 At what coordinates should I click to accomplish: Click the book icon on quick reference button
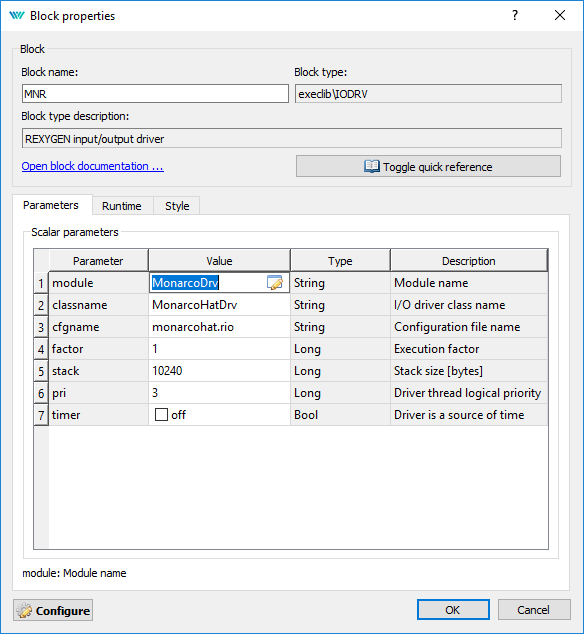(x=371, y=166)
